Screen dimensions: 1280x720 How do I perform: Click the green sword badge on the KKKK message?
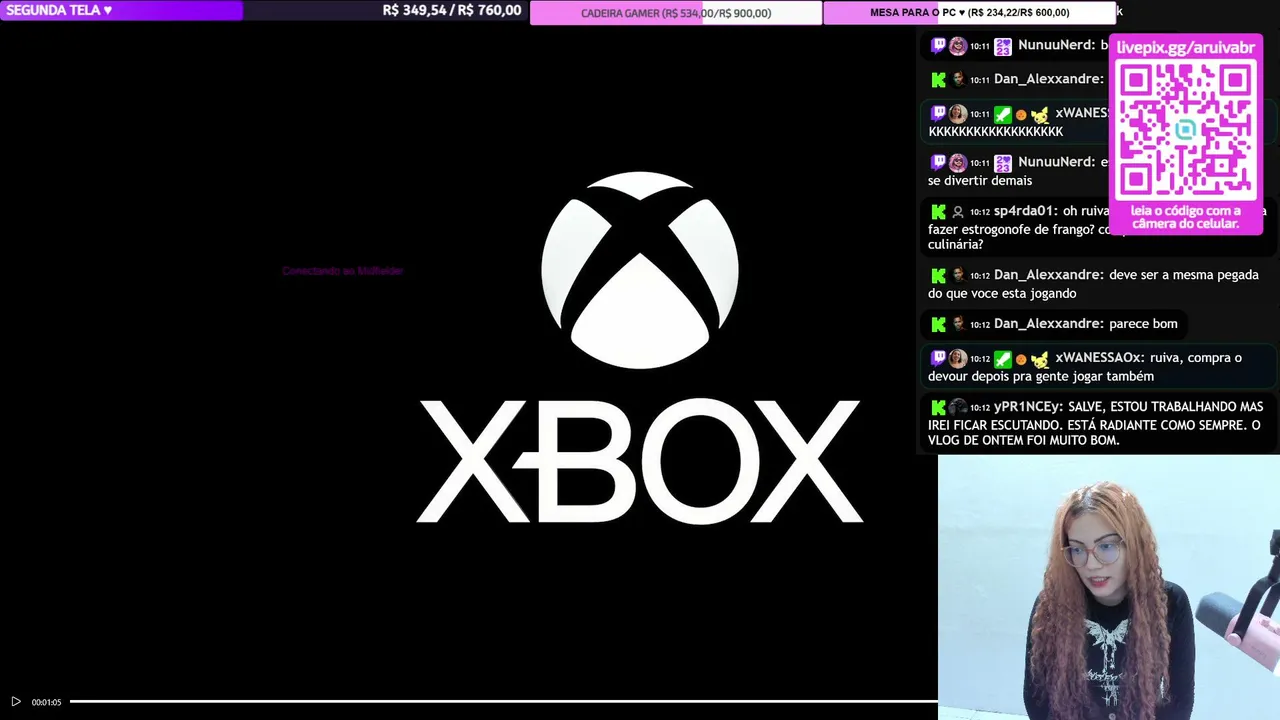click(1003, 114)
